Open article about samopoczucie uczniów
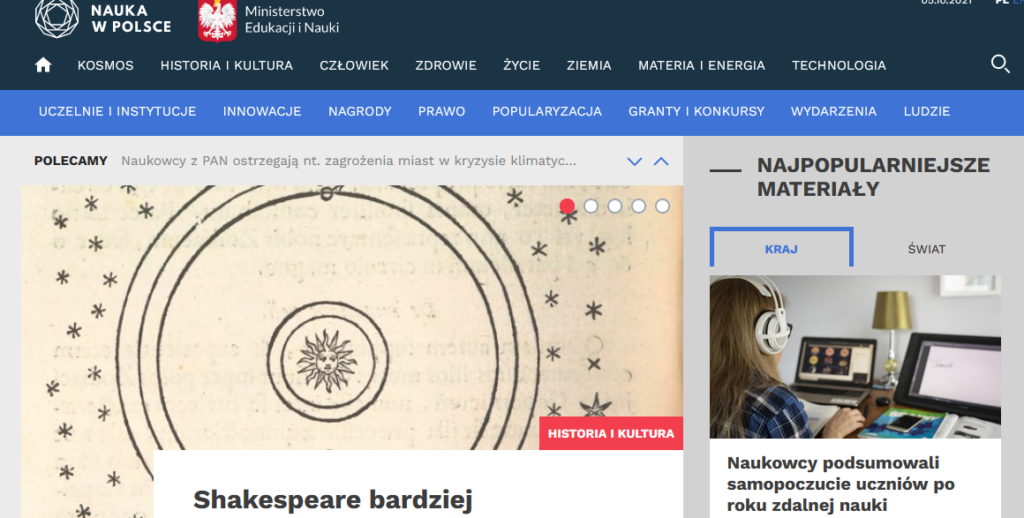 pyautogui.click(x=840, y=484)
